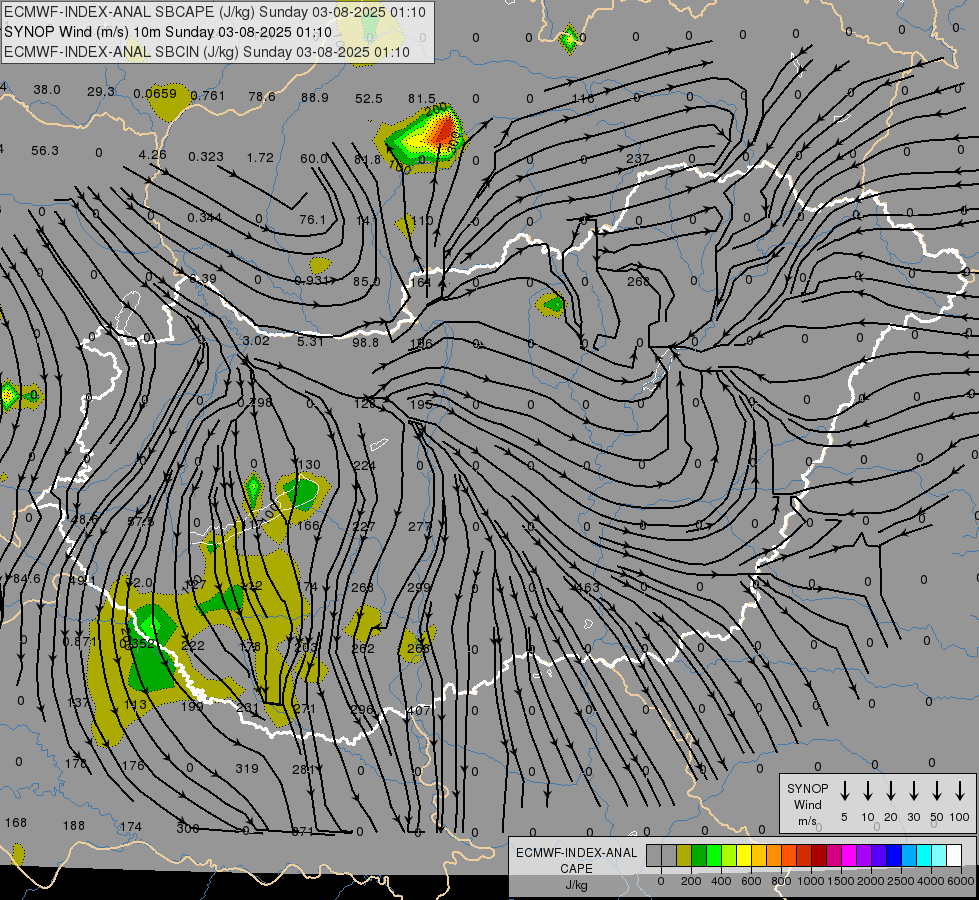The height and width of the screenshot is (900, 979).
Task: Click the 5 m/s wind arrow in legend
Action: coord(844,791)
